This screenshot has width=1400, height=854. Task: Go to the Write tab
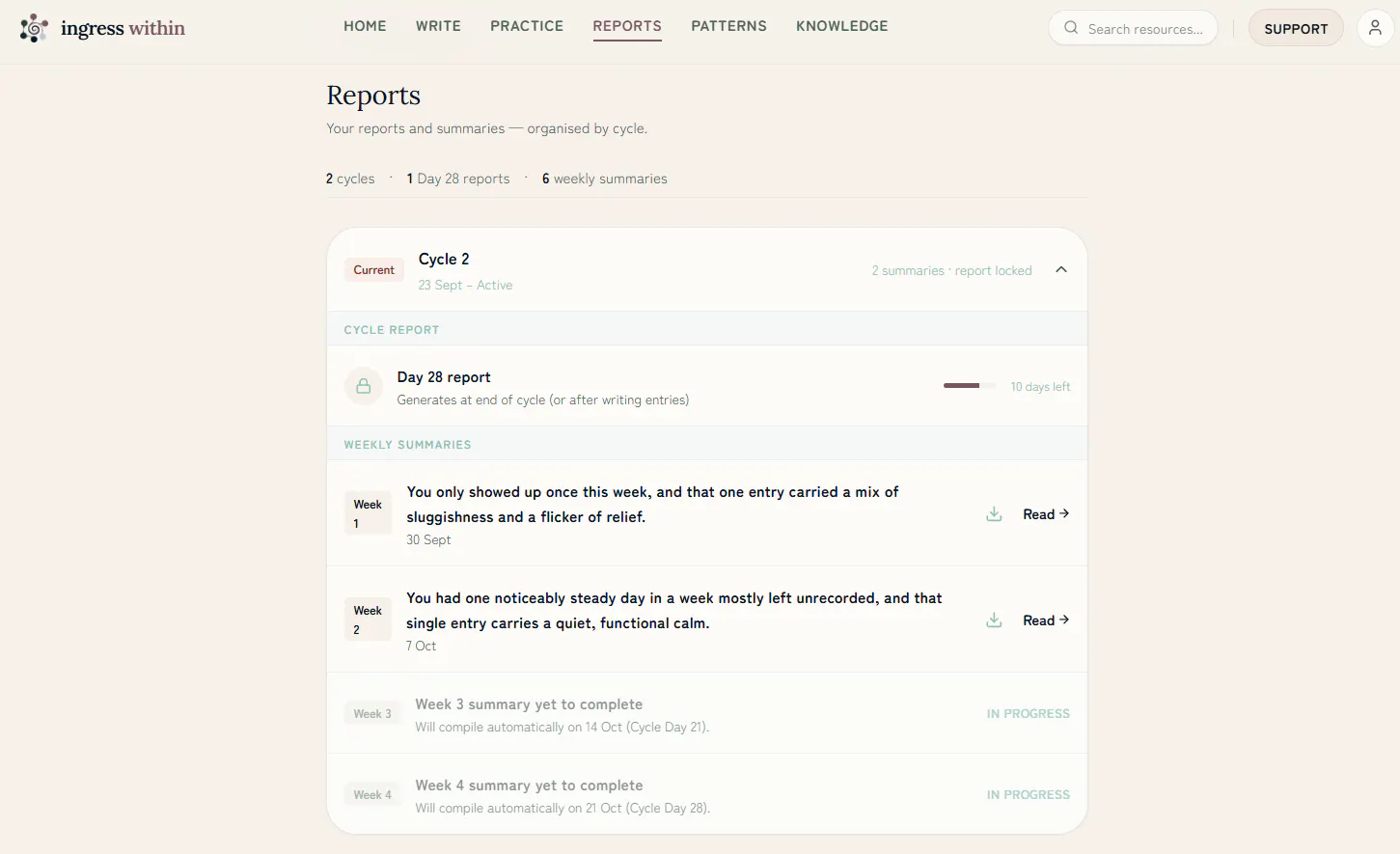tap(438, 26)
